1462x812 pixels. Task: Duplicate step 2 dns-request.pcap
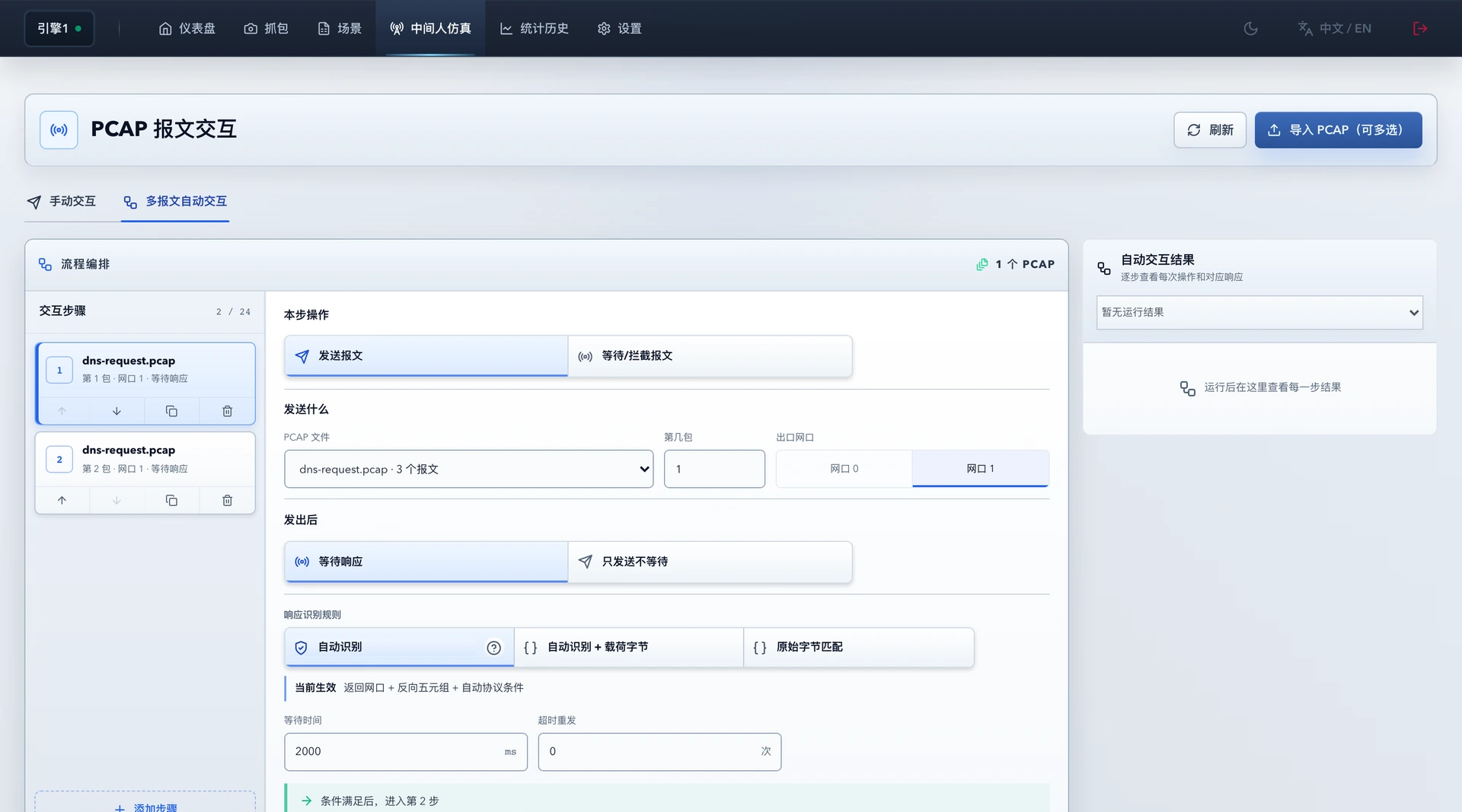click(x=171, y=500)
